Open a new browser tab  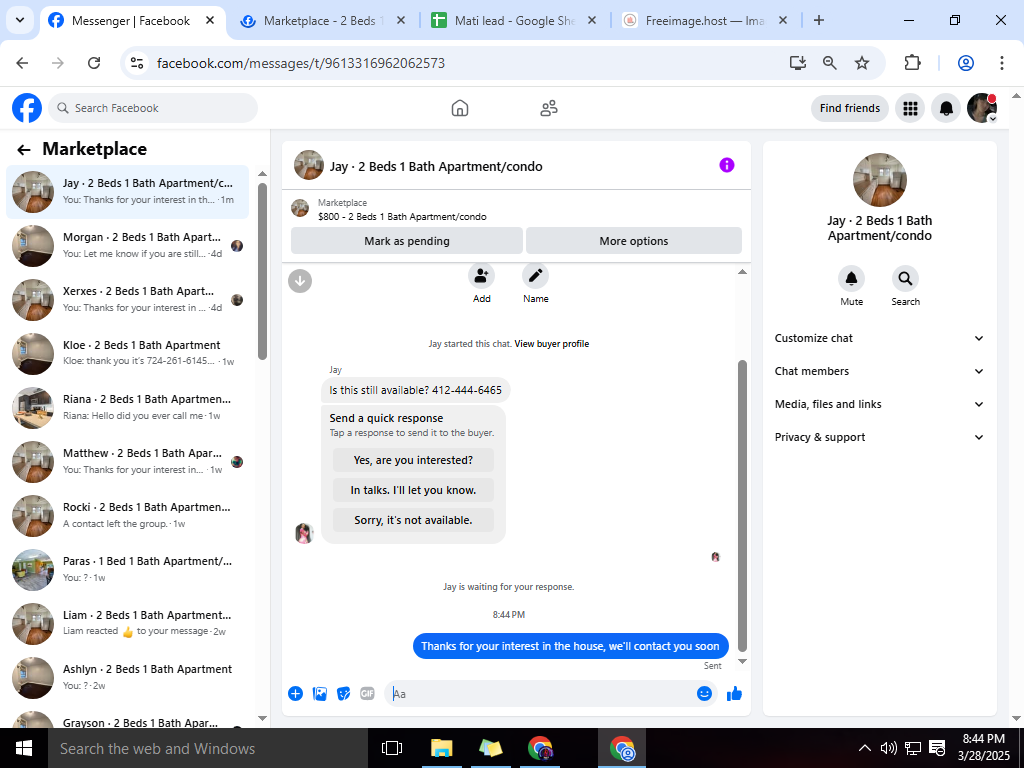pos(819,20)
